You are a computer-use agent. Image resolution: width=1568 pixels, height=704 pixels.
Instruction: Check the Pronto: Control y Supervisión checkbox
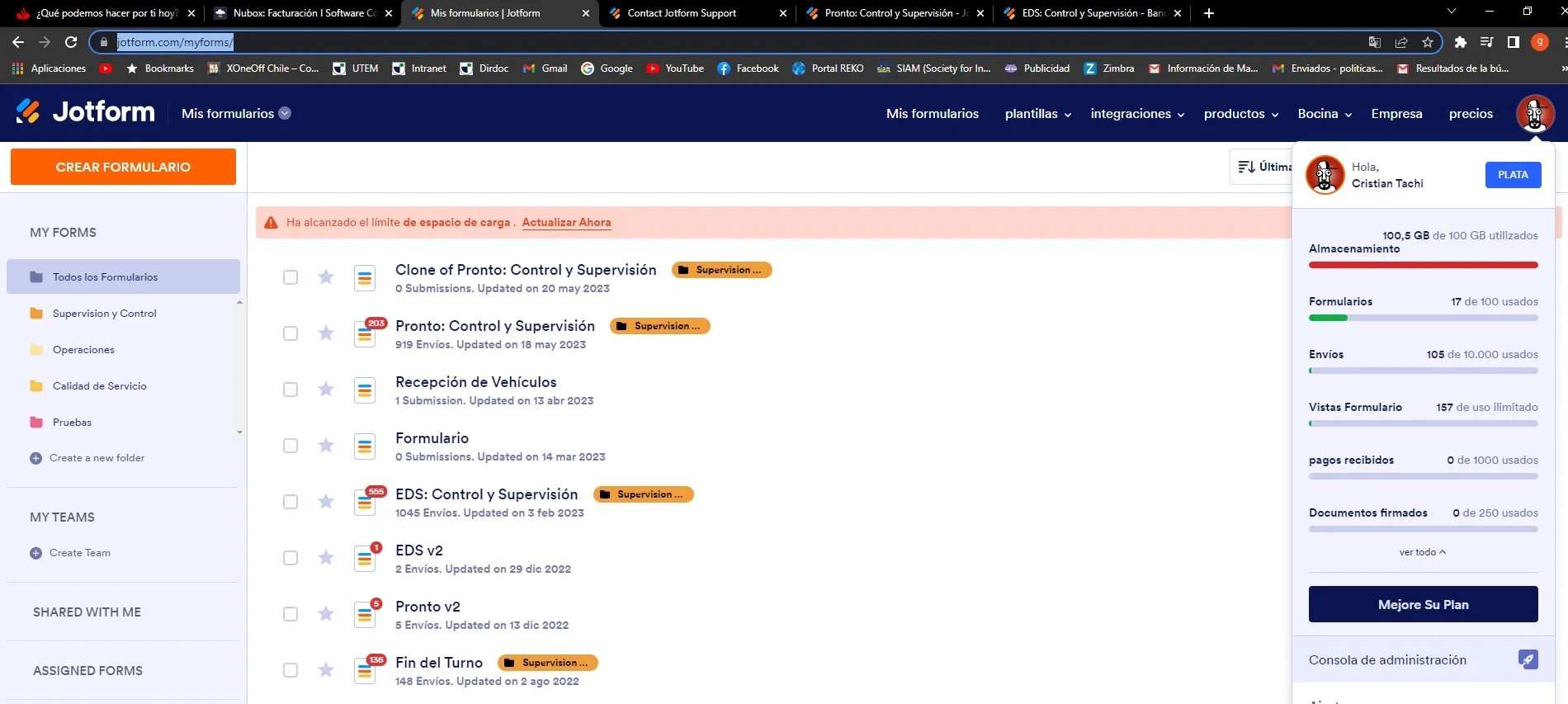coord(290,333)
